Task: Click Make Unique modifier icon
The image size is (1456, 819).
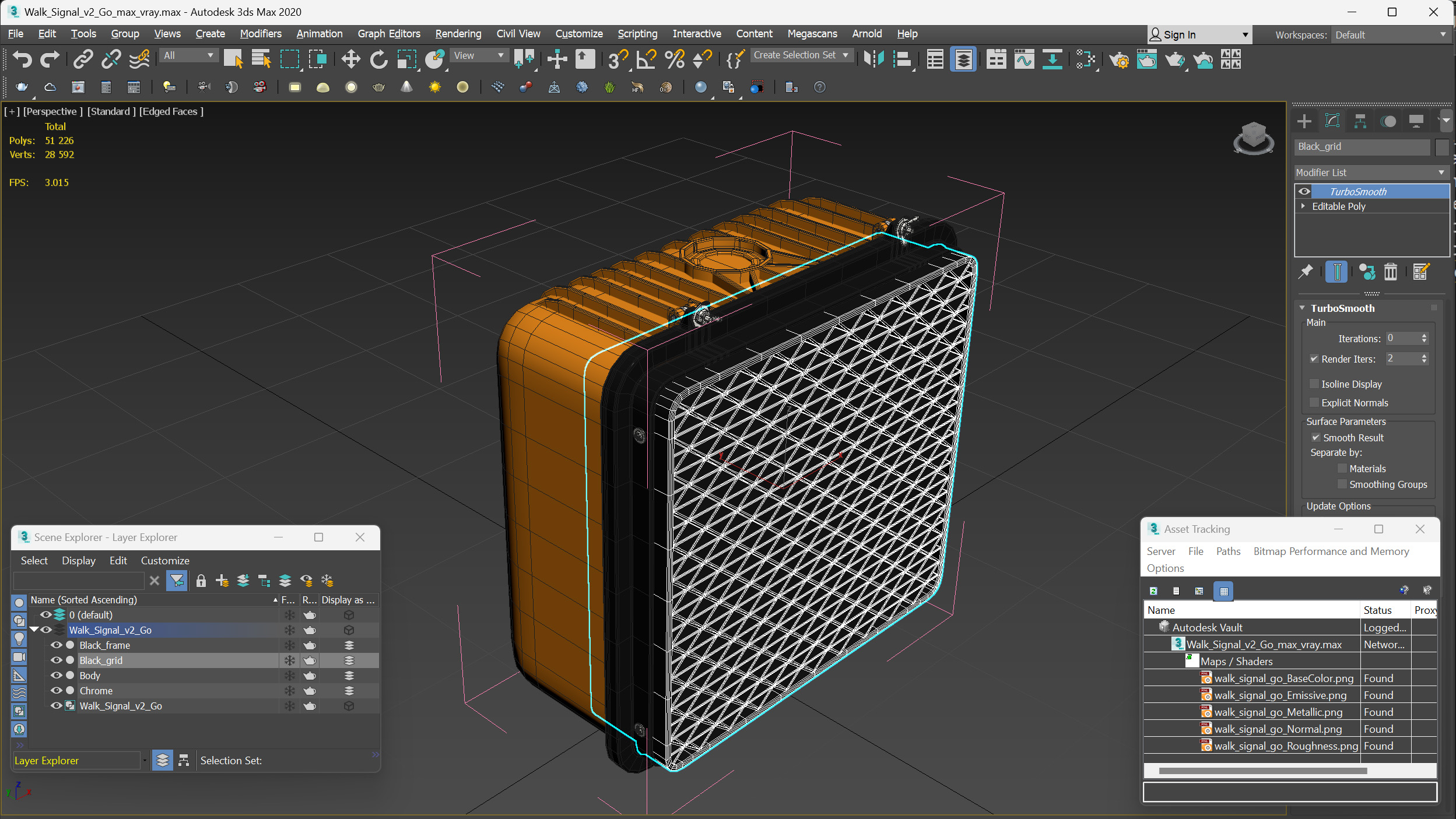Action: 1367,272
